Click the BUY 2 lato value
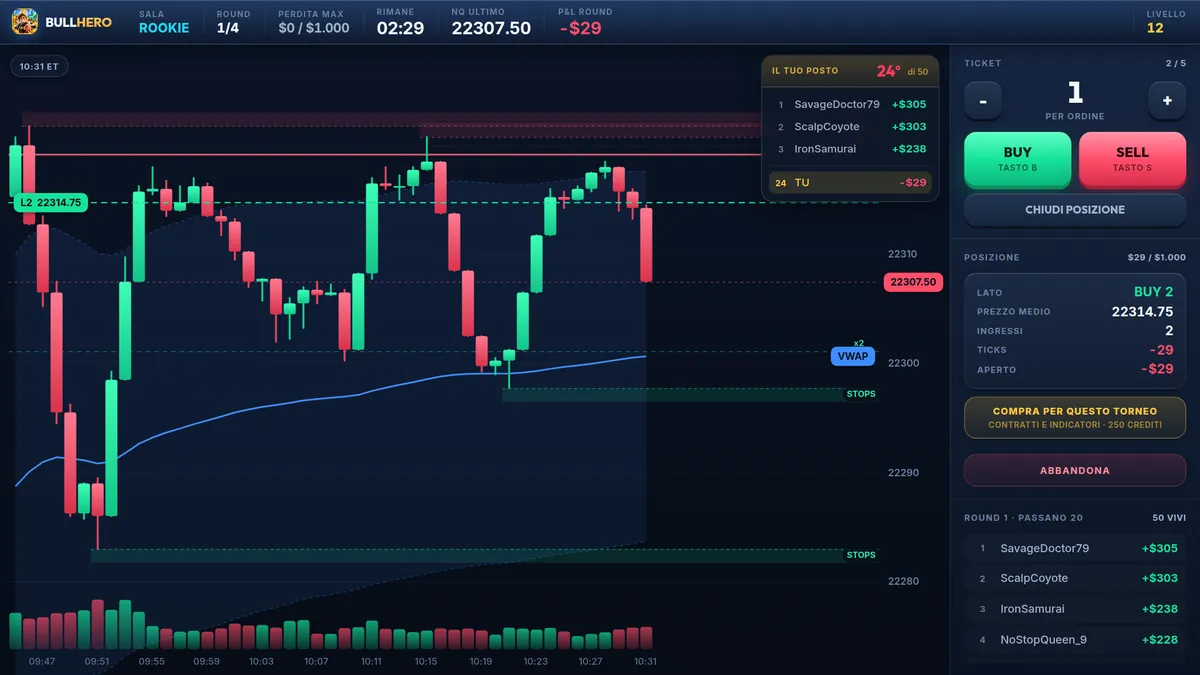Image resolution: width=1200 pixels, height=675 pixels. point(1153,291)
